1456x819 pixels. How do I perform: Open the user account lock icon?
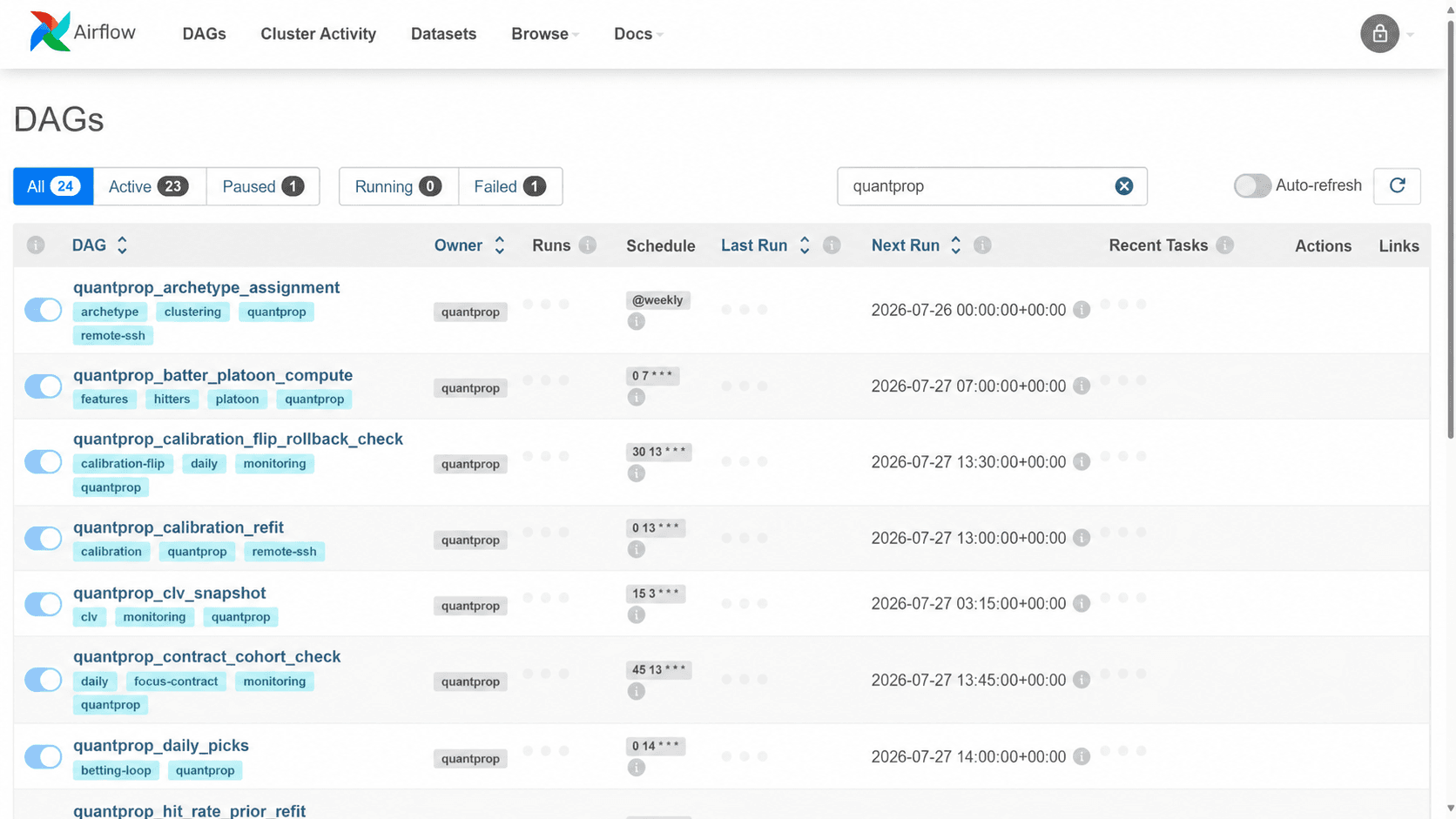[x=1379, y=34]
